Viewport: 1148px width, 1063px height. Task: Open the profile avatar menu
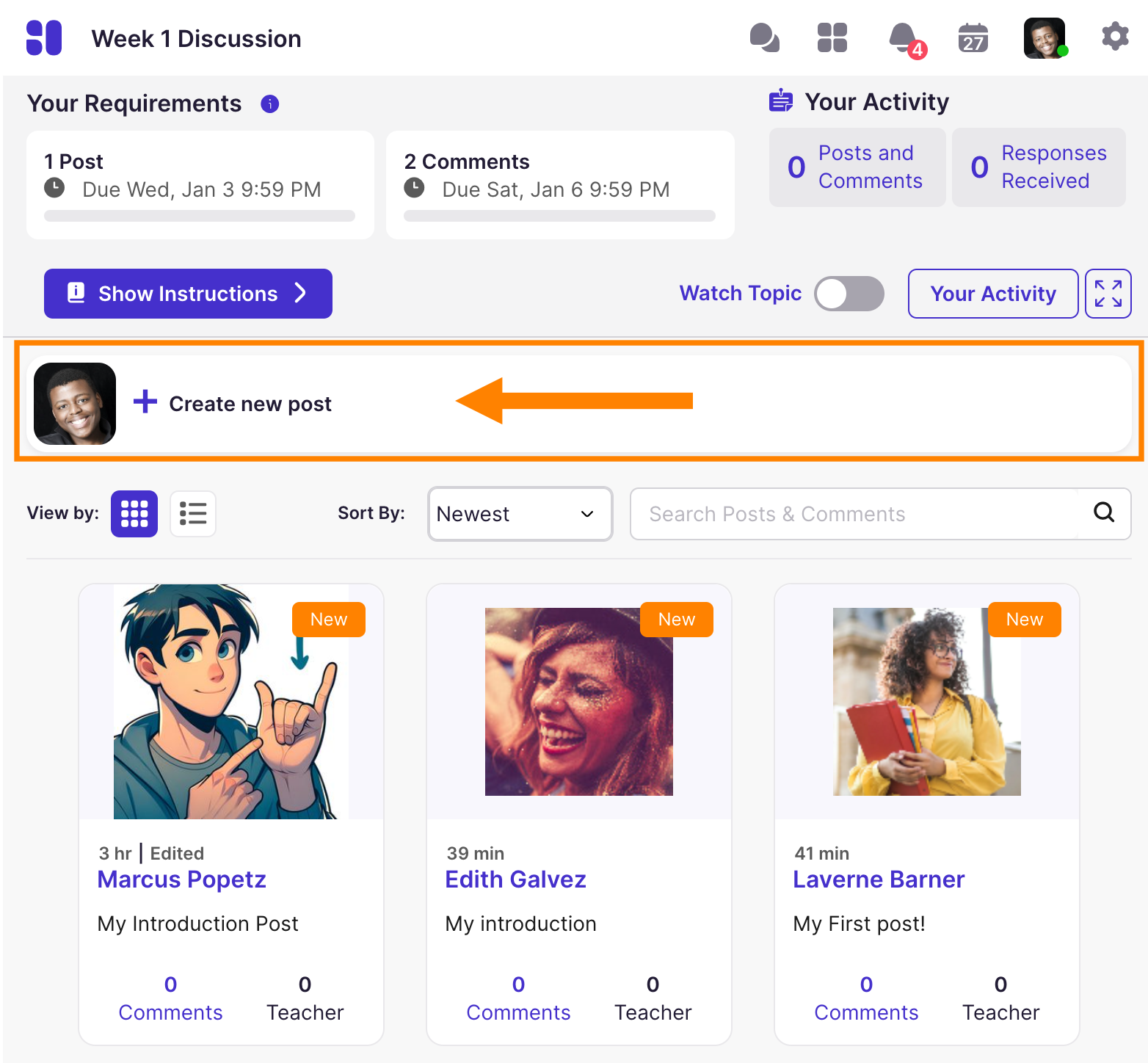pyautogui.click(x=1044, y=37)
